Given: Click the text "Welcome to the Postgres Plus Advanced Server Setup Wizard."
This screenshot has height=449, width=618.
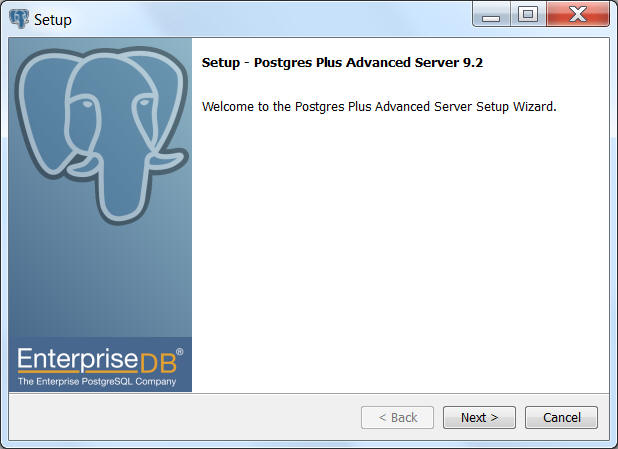Looking at the screenshot, I should point(379,107).
